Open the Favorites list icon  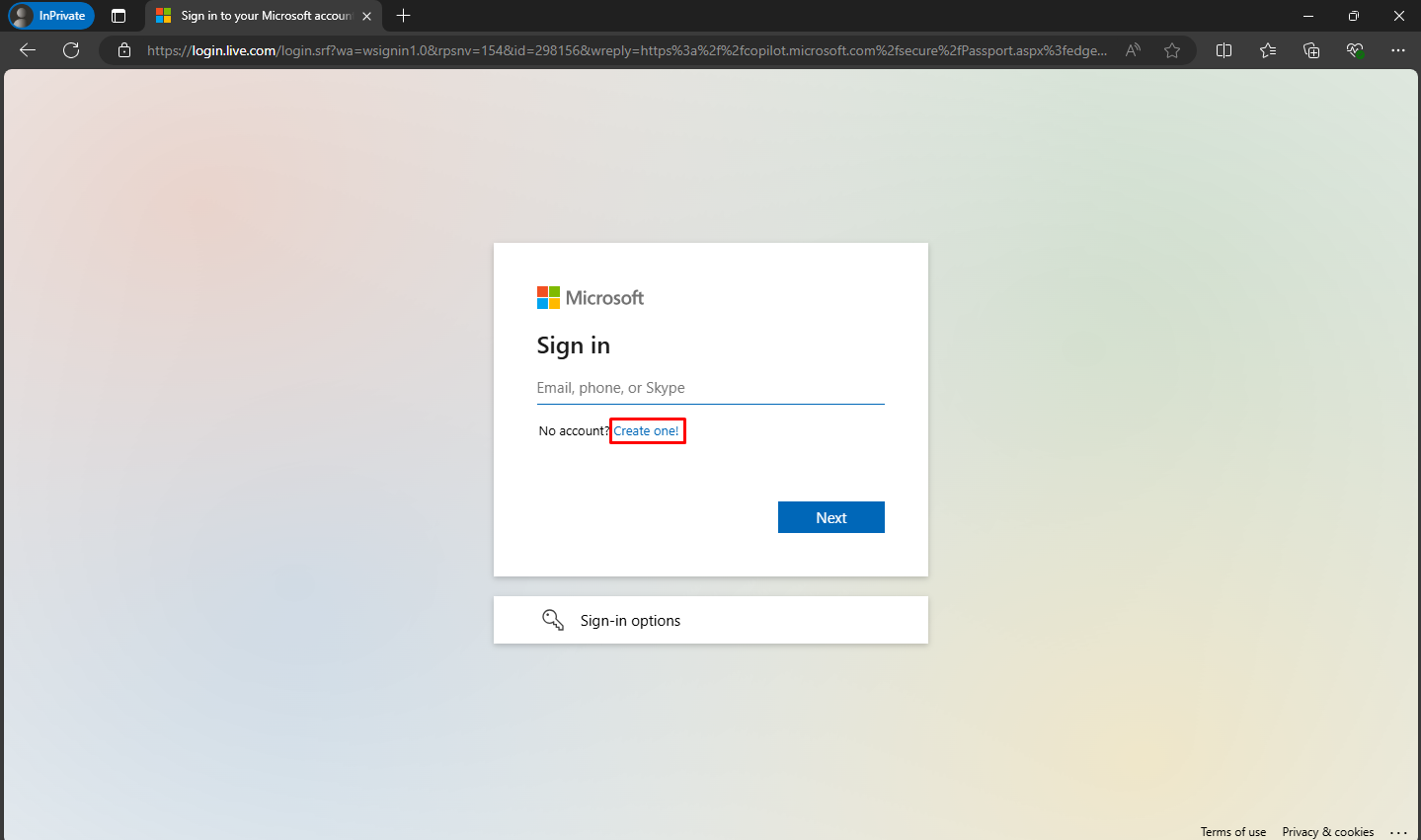click(1268, 50)
